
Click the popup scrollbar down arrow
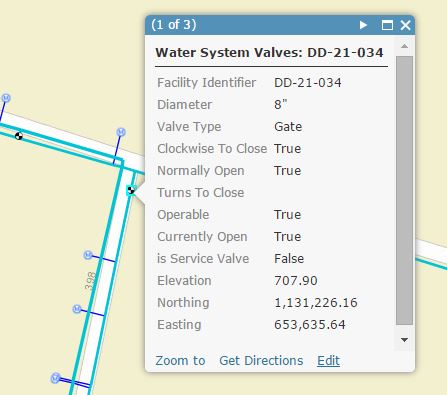(x=404, y=340)
